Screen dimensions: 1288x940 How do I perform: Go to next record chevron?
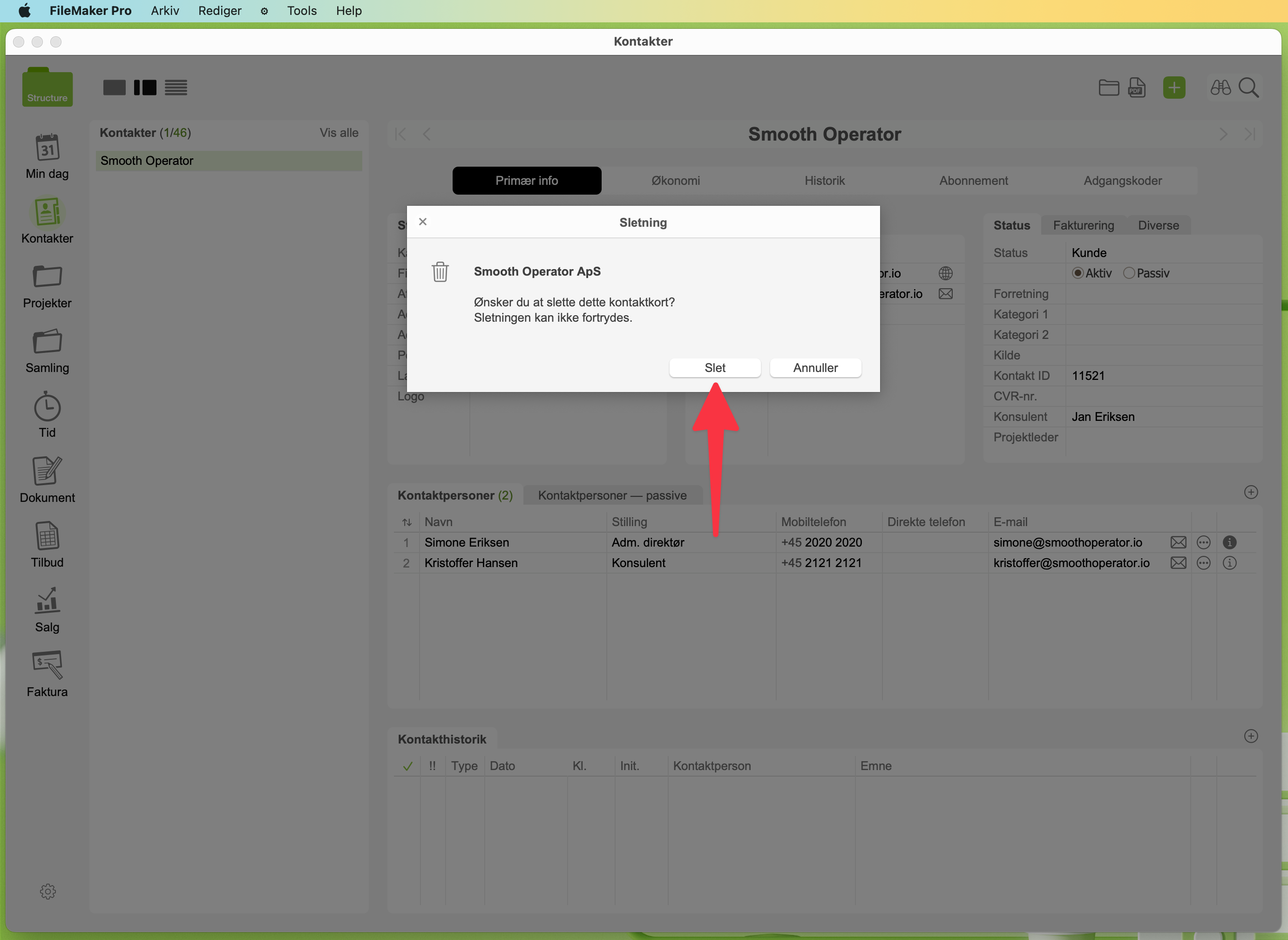(x=1223, y=134)
